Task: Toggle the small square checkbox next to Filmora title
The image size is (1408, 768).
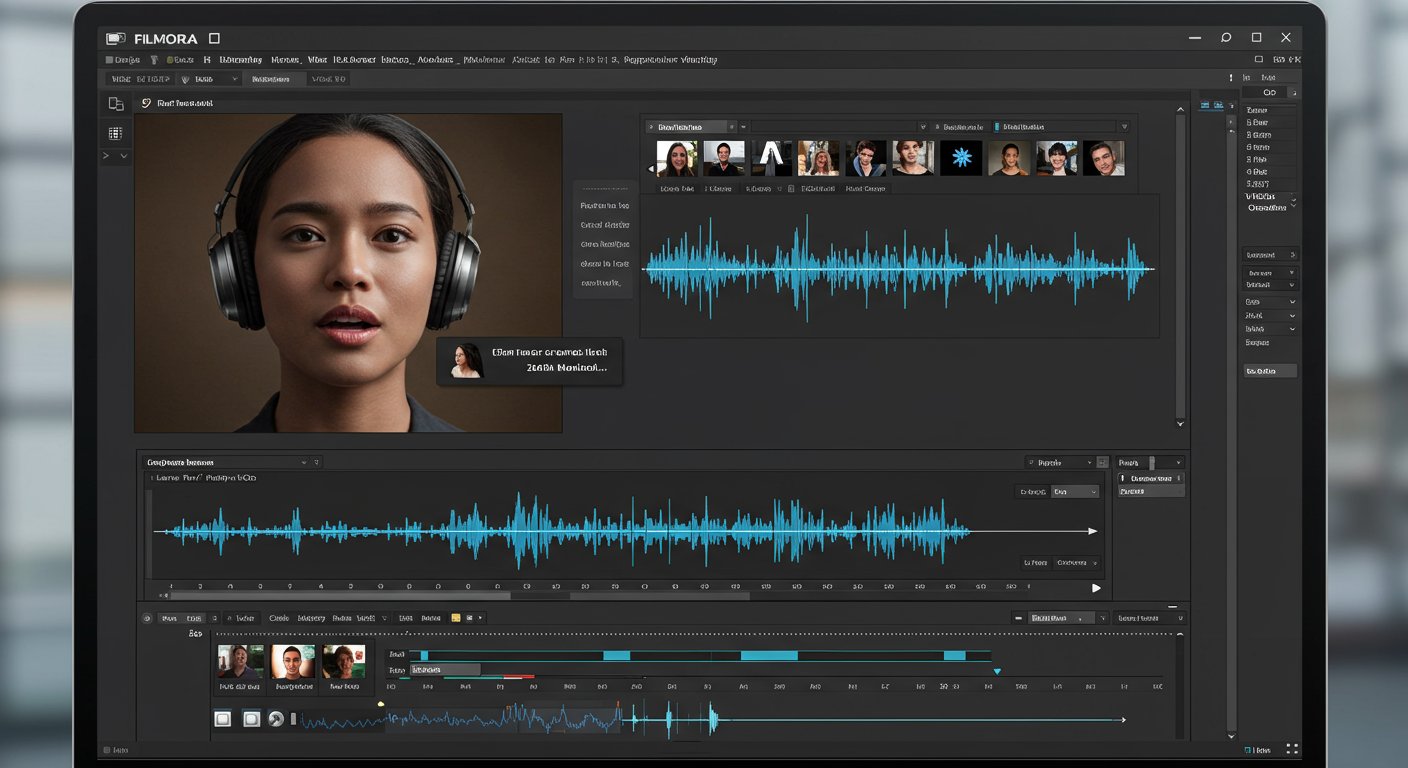Action: coord(214,38)
